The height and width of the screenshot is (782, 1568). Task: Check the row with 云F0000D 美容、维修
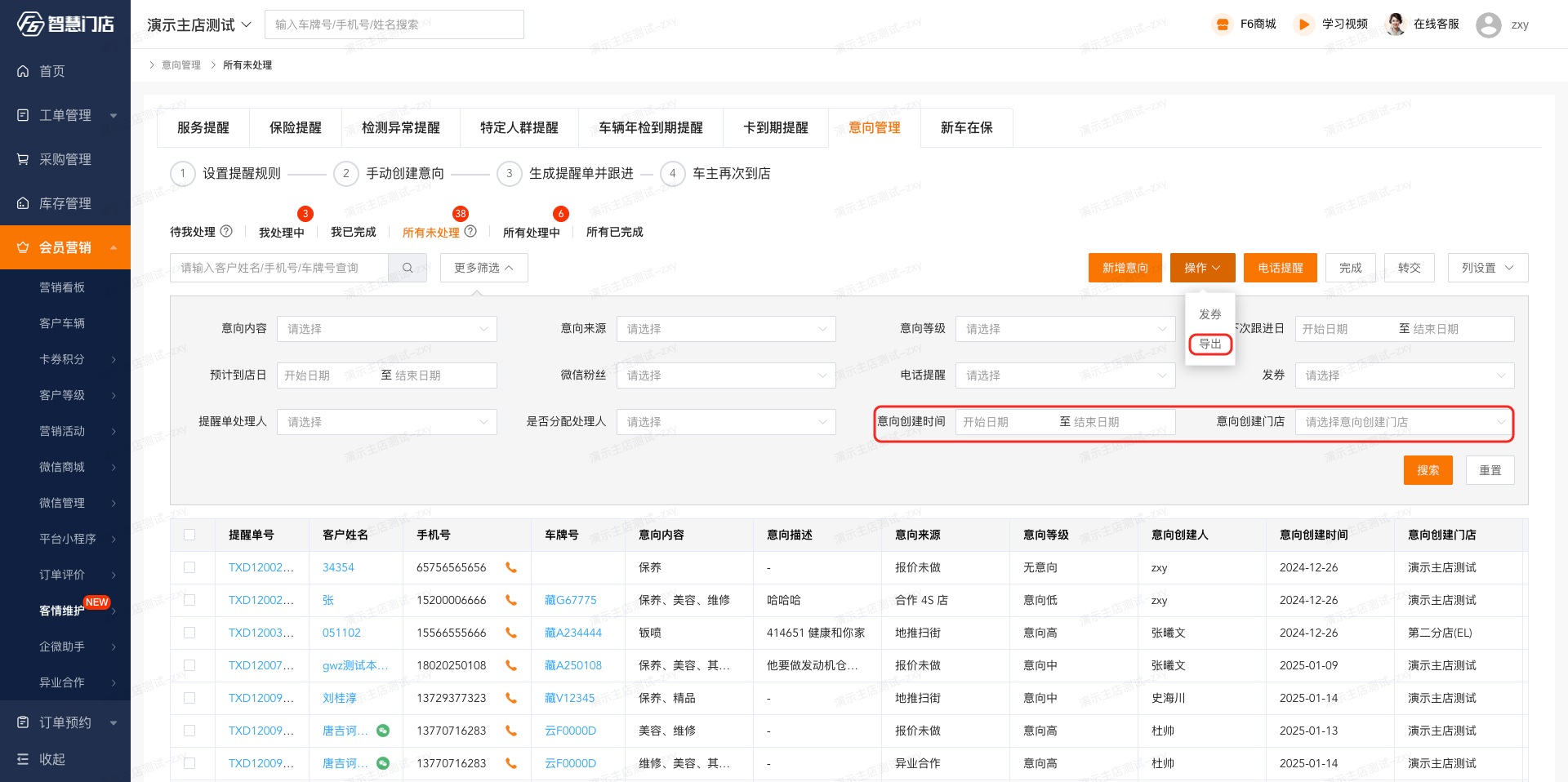click(x=189, y=731)
